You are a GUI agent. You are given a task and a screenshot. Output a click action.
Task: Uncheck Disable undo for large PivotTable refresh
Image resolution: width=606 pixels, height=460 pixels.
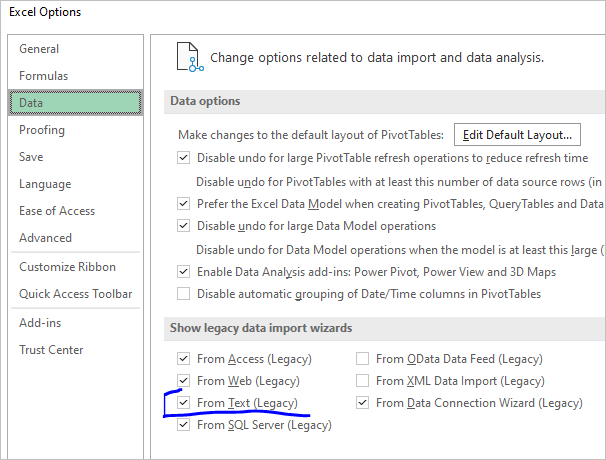(x=183, y=158)
